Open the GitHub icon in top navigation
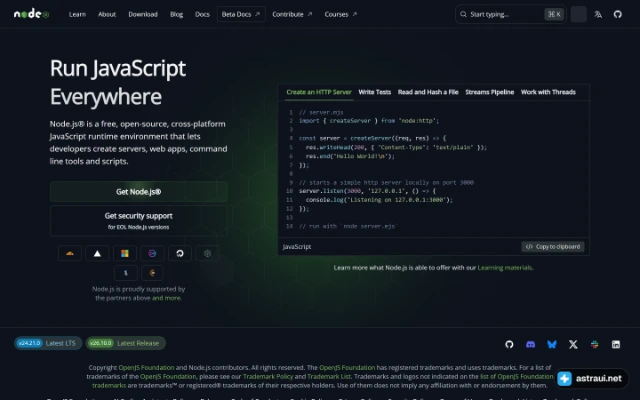 tap(618, 14)
